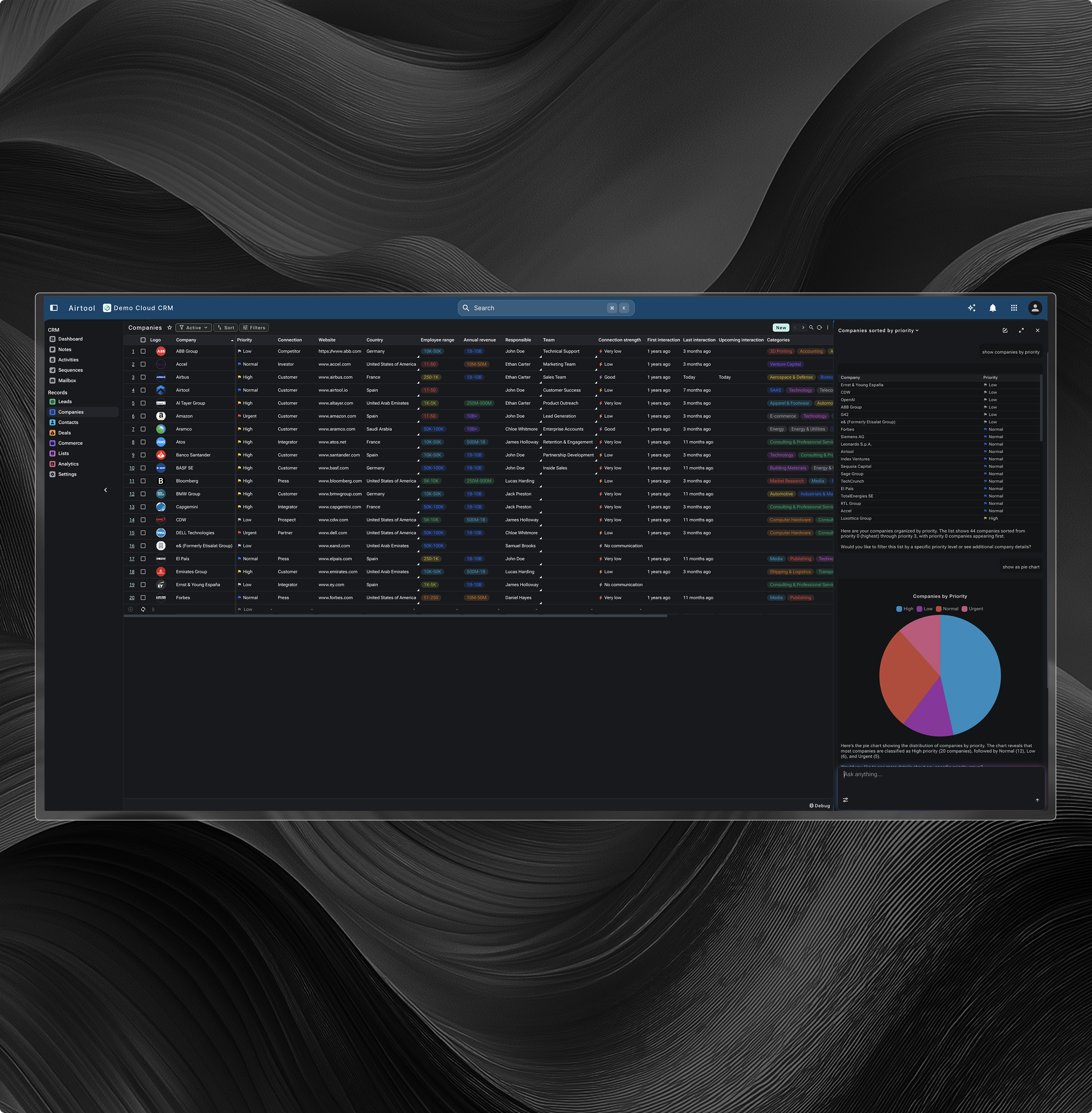Open Analytics from the sidebar
Image resolution: width=1092 pixels, height=1113 pixels.
click(68, 463)
